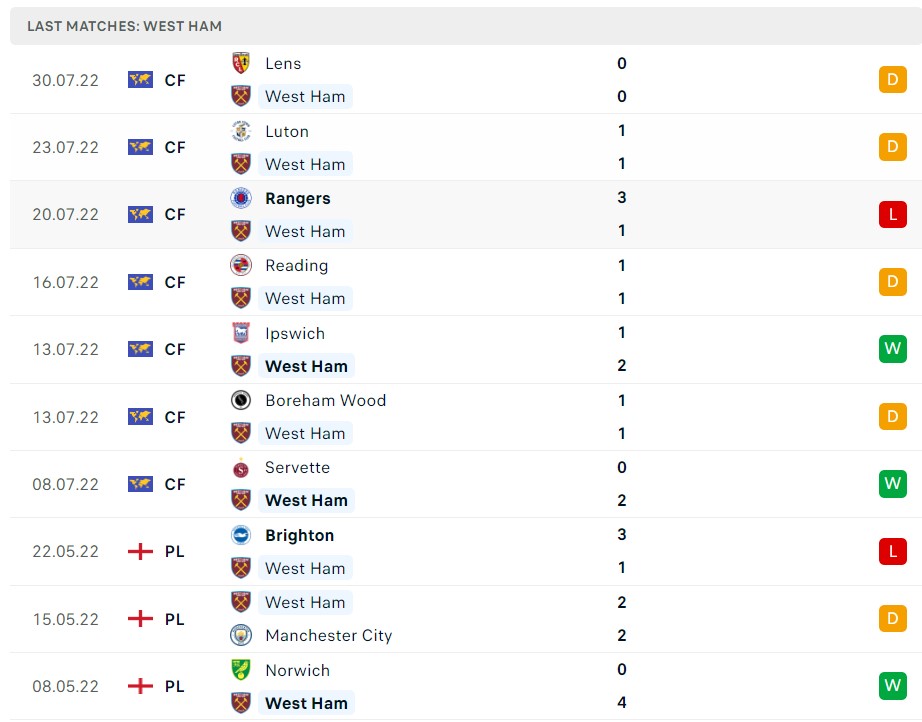Click the Ipswich club crest icon
This screenshot has height=722, width=922.
click(x=240, y=333)
